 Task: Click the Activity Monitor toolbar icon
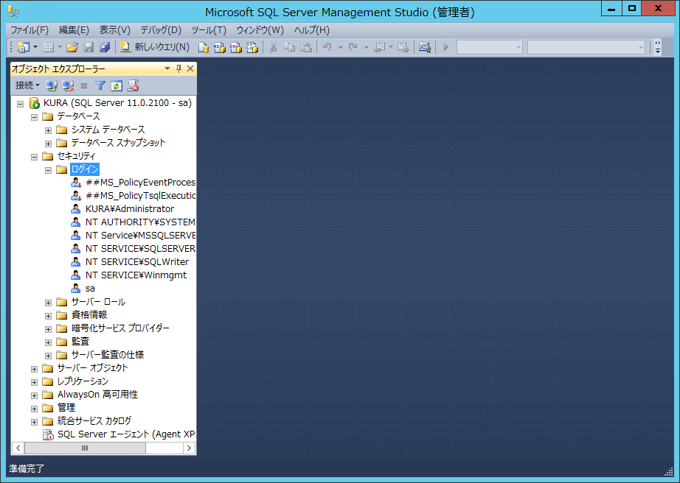[x=425, y=47]
